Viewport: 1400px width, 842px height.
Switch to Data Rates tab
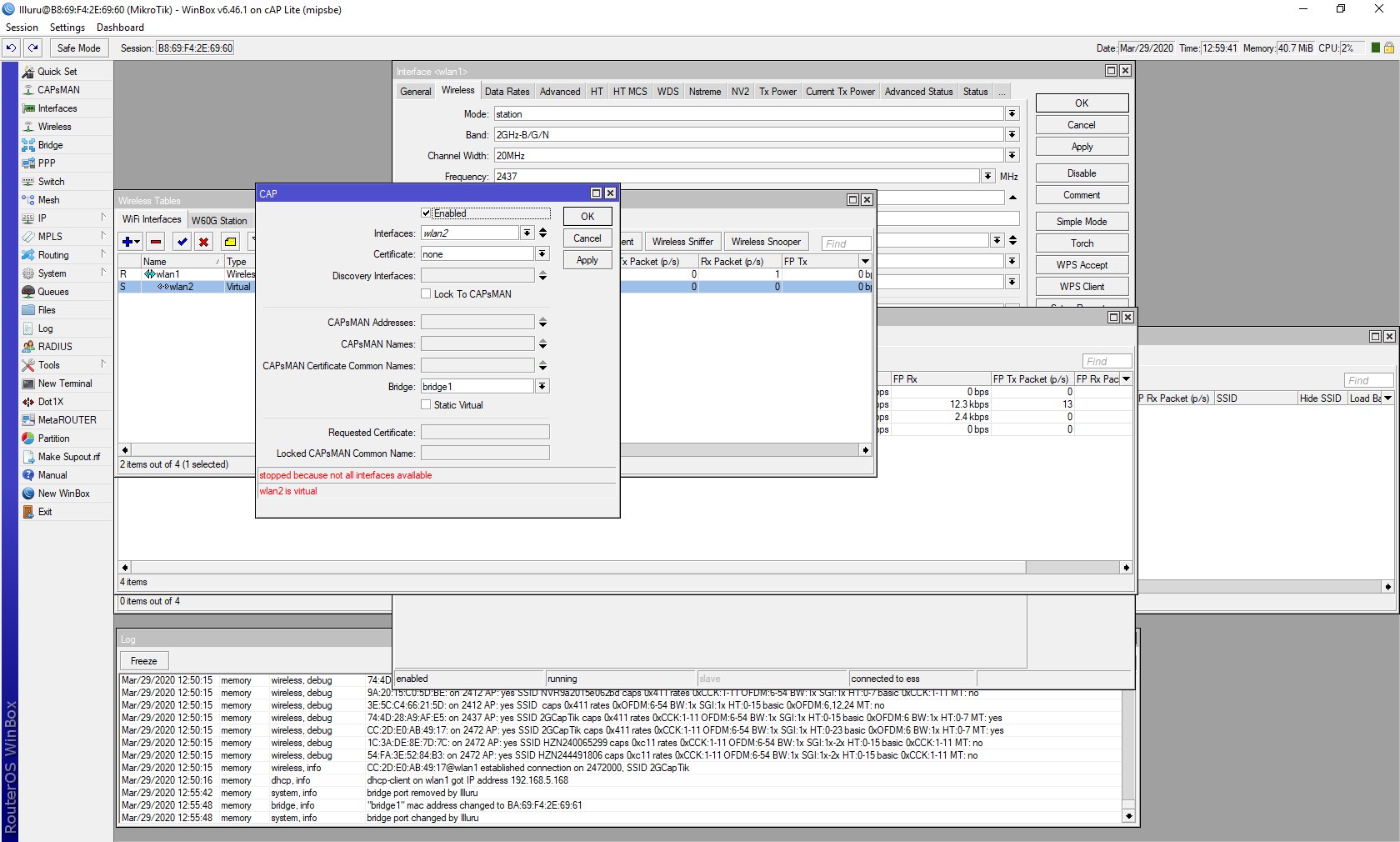pos(507,92)
